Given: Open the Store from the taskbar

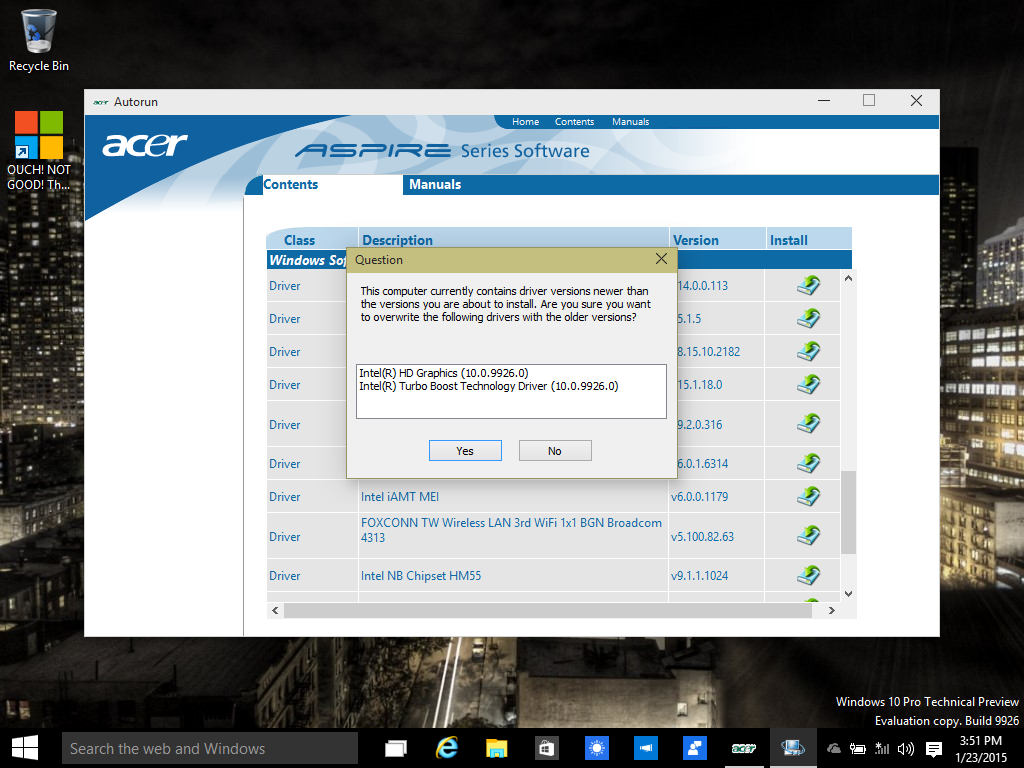Looking at the screenshot, I should coord(546,748).
